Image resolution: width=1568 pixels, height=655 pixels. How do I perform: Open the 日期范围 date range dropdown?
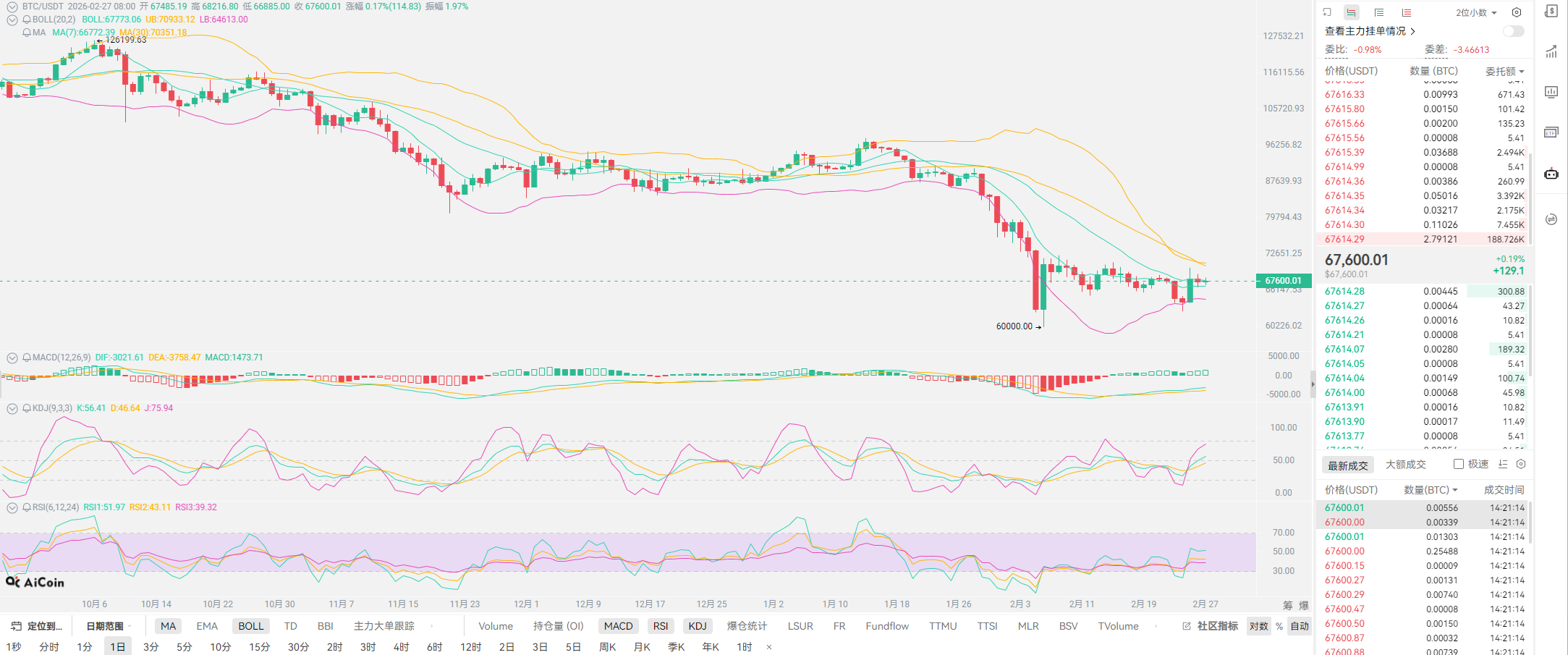(x=109, y=626)
